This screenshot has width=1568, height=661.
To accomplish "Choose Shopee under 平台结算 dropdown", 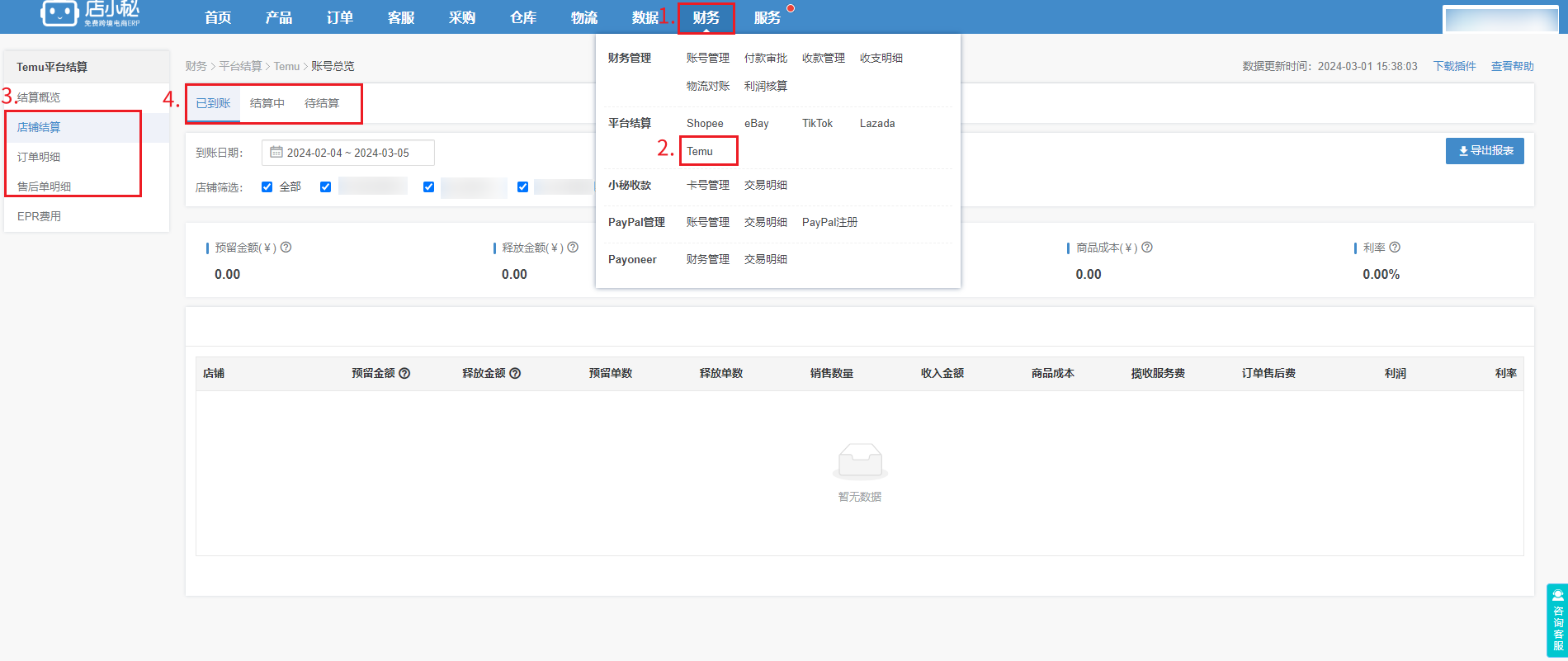I will point(705,123).
